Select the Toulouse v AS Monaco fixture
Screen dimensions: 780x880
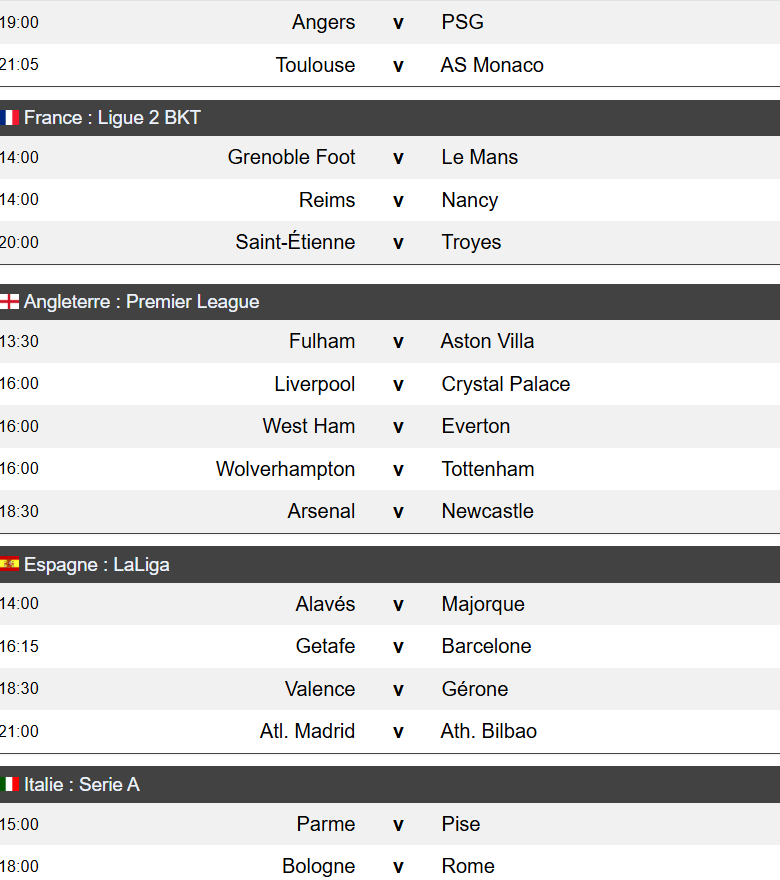coord(397,65)
